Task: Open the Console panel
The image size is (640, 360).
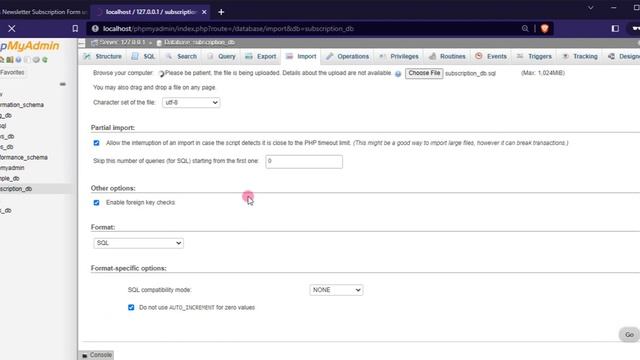Action: (97, 355)
